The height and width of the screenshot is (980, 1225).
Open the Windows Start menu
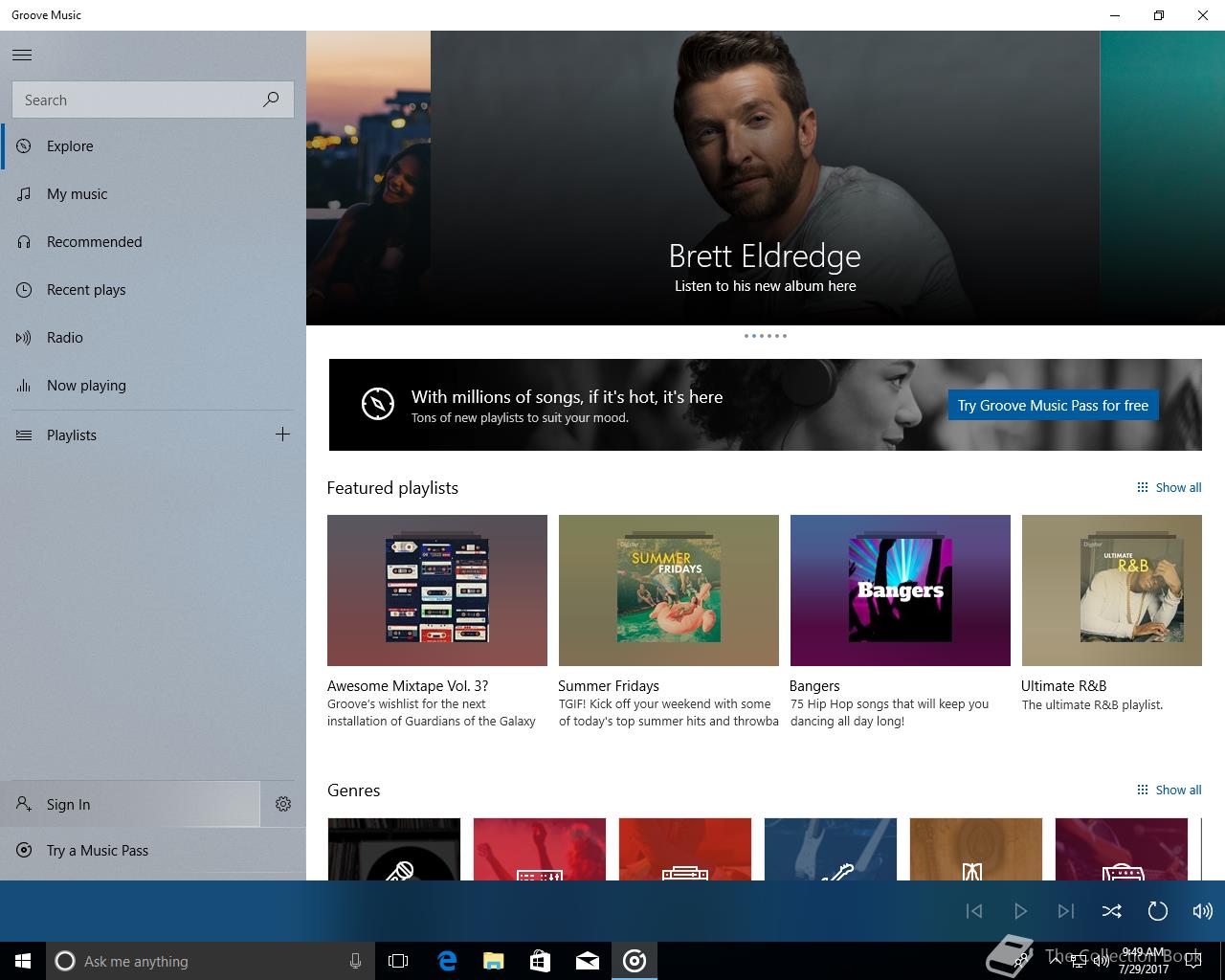tap(23, 961)
